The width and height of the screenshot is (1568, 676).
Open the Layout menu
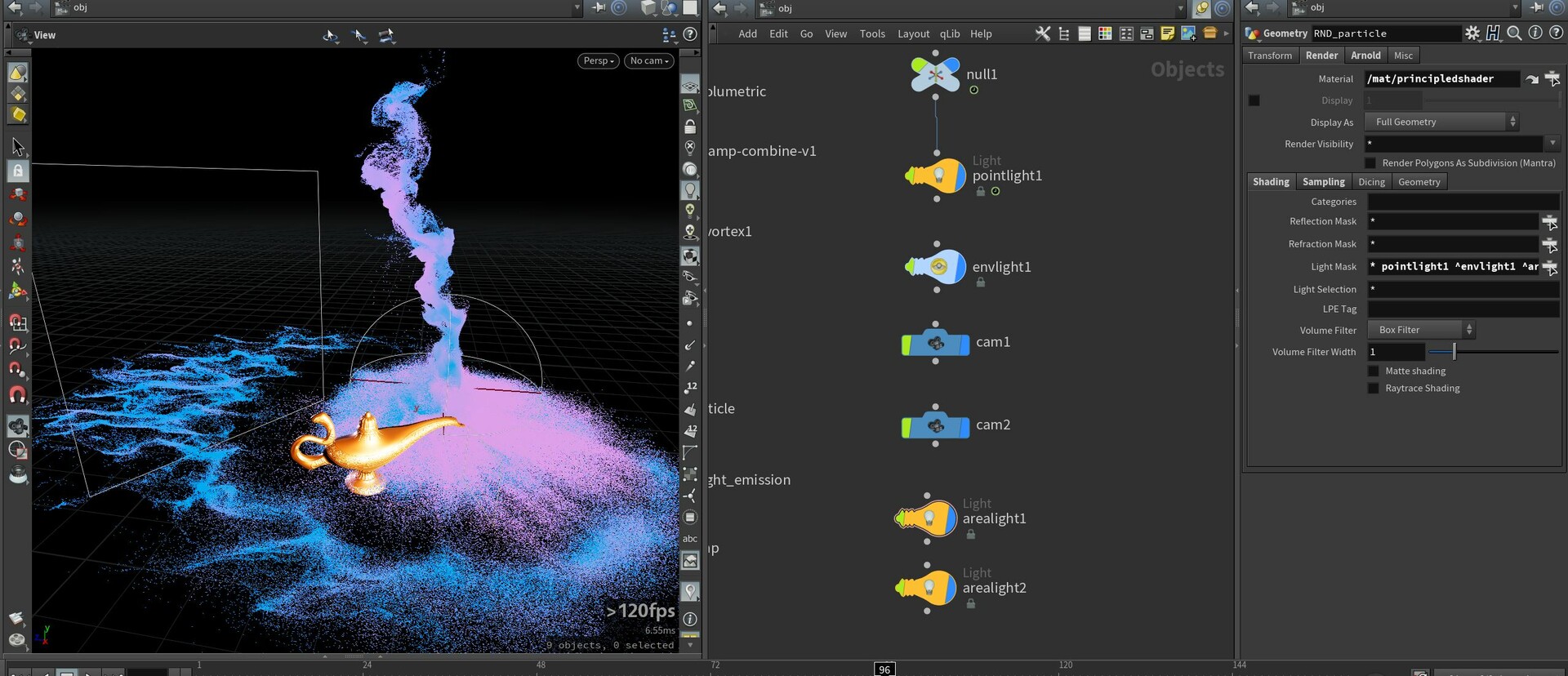coord(913,34)
